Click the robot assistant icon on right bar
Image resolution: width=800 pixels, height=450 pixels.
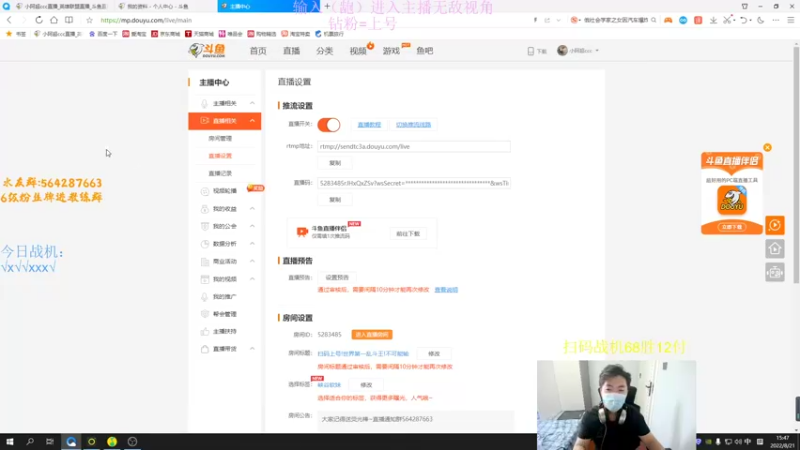point(774,272)
